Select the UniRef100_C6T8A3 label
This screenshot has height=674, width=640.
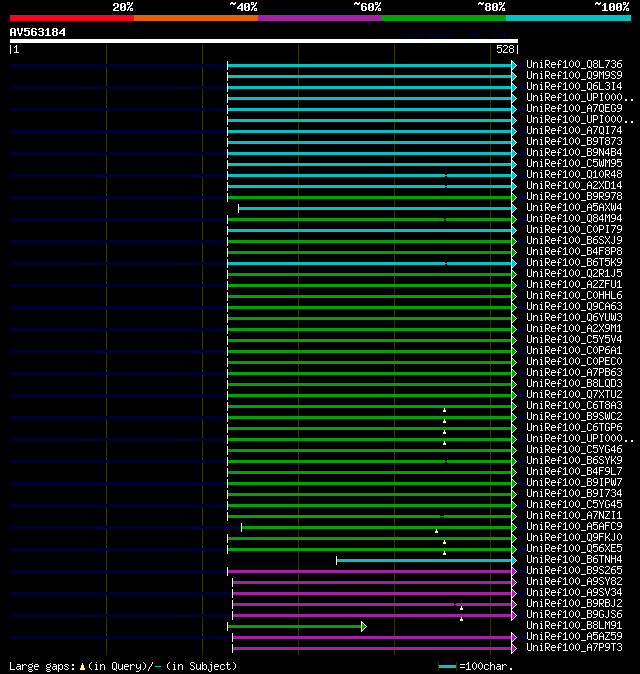tap(574, 406)
